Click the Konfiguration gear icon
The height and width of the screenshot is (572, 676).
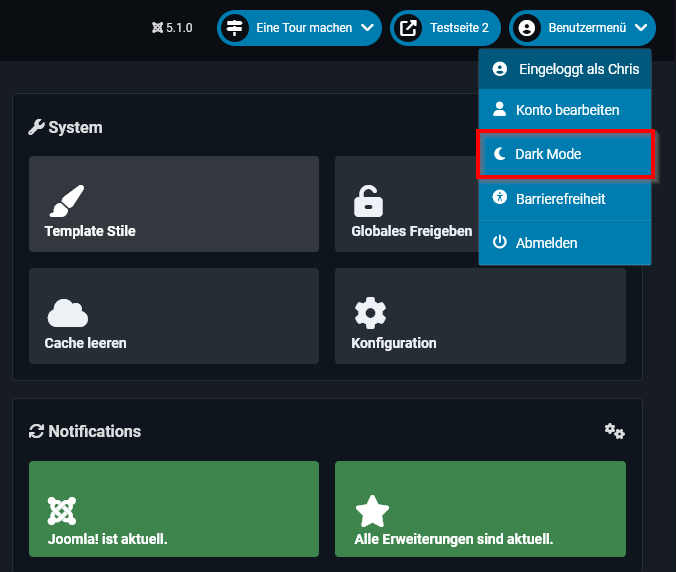[370, 313]
